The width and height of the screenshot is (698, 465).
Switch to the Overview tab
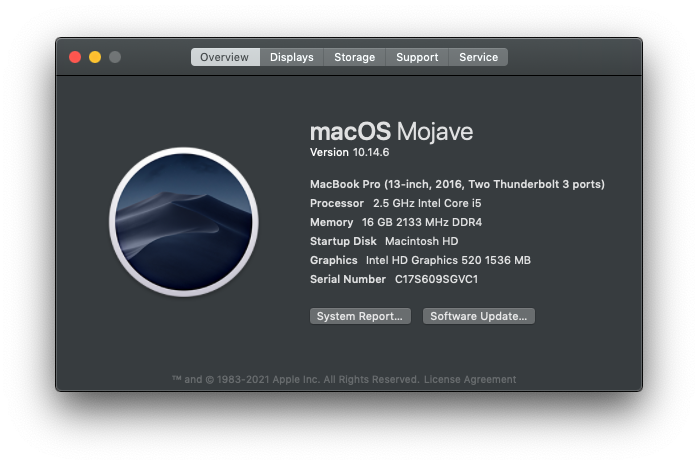tap(225, 57)
